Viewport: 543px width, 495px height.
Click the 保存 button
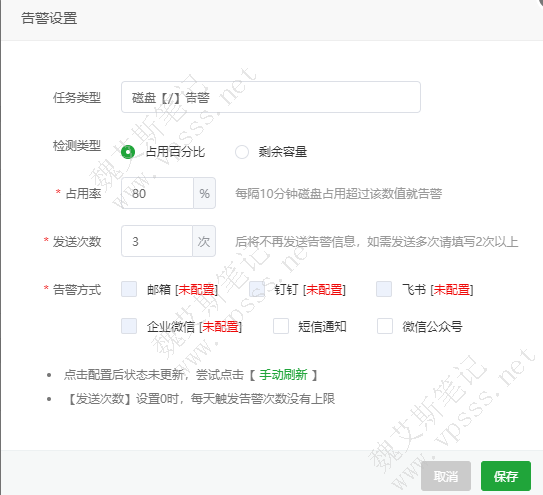tap(506, 476)
